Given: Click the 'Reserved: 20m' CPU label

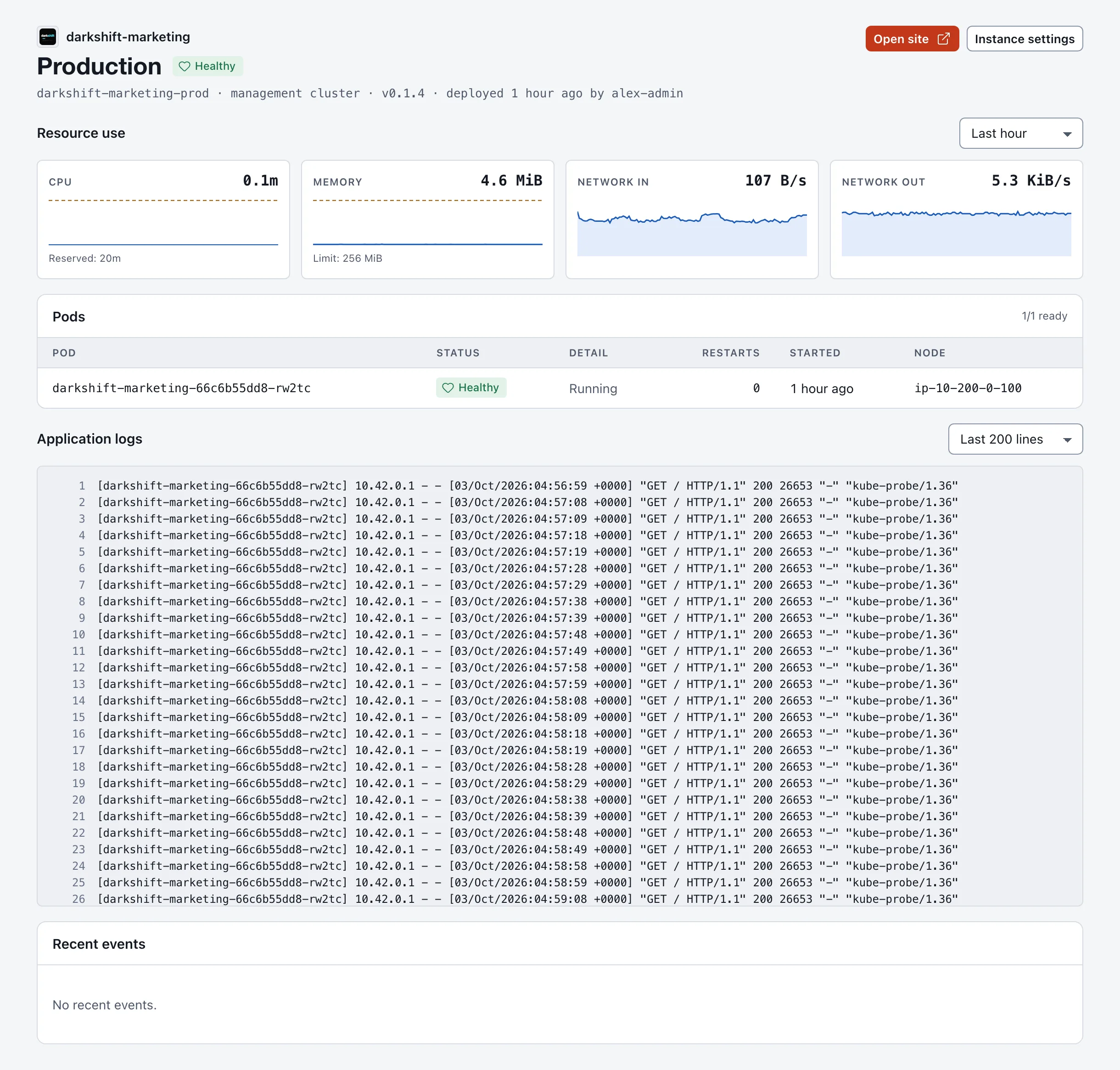Looking at the screenshot, I should click(85, 259).
